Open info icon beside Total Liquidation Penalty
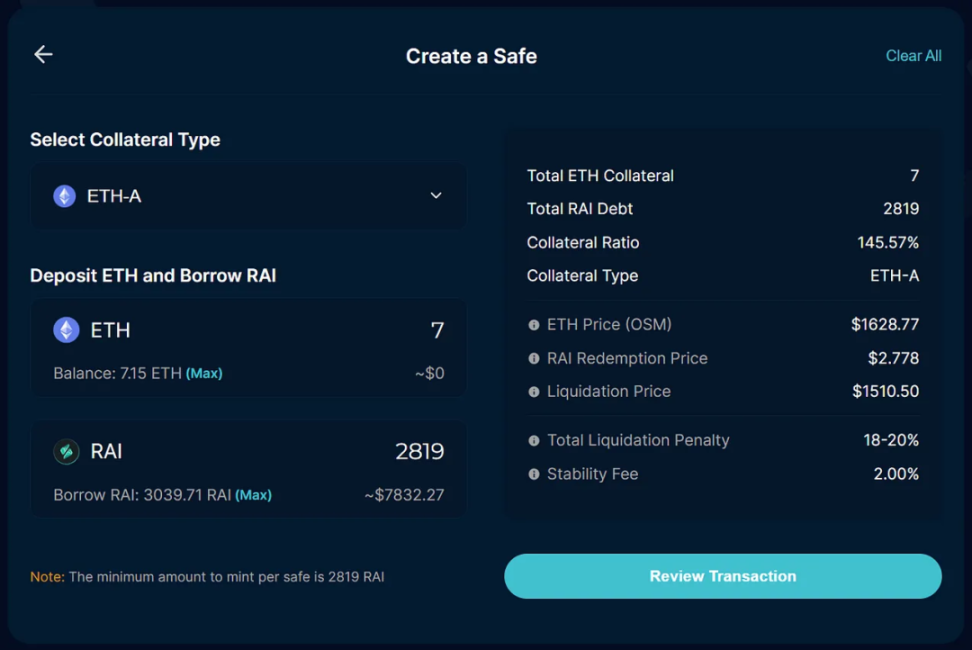972x650 pixels. [x=534, y=441]
